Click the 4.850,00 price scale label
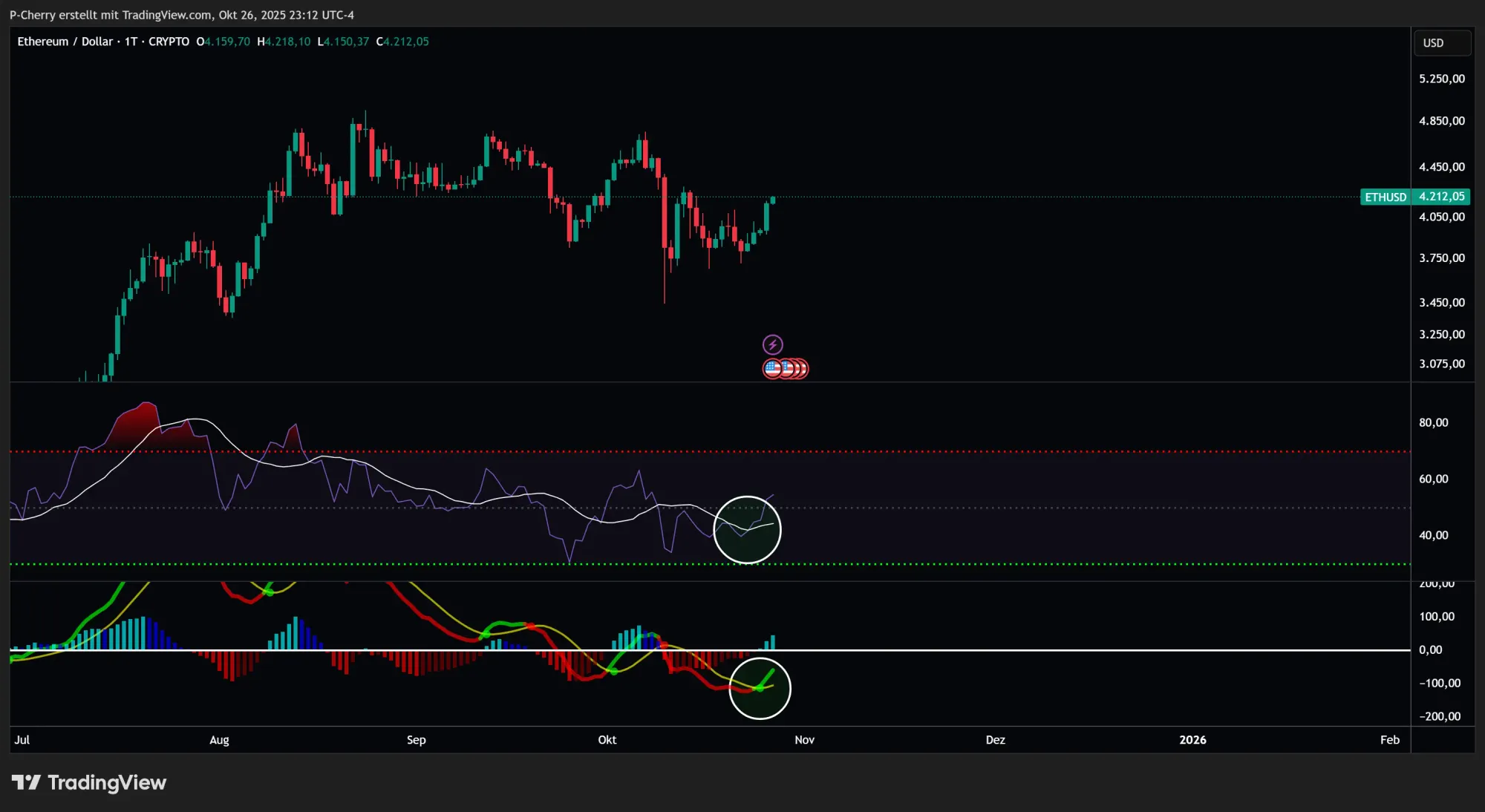The width and height of the screenshot is (1485, 812). 1441,121
